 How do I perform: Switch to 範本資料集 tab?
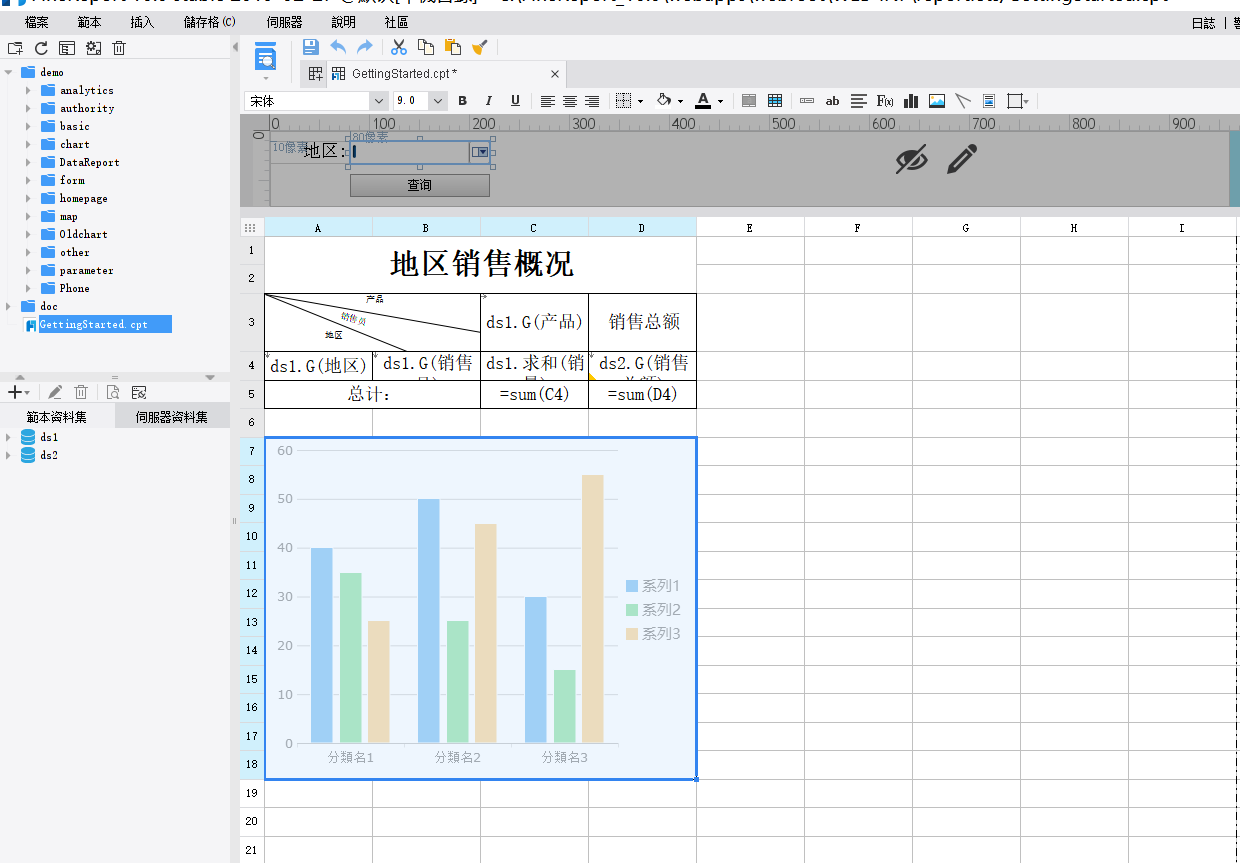tap(57, 417)
